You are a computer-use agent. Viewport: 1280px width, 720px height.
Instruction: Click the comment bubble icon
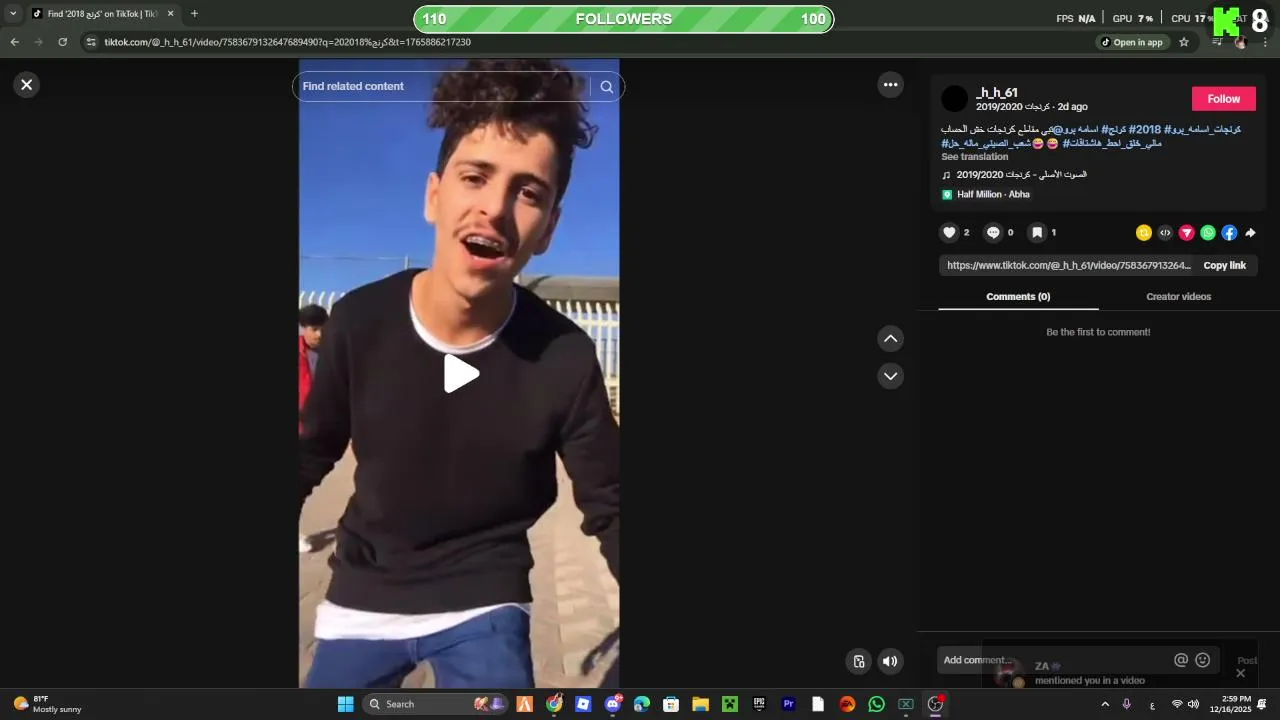[x=993, y=233]
